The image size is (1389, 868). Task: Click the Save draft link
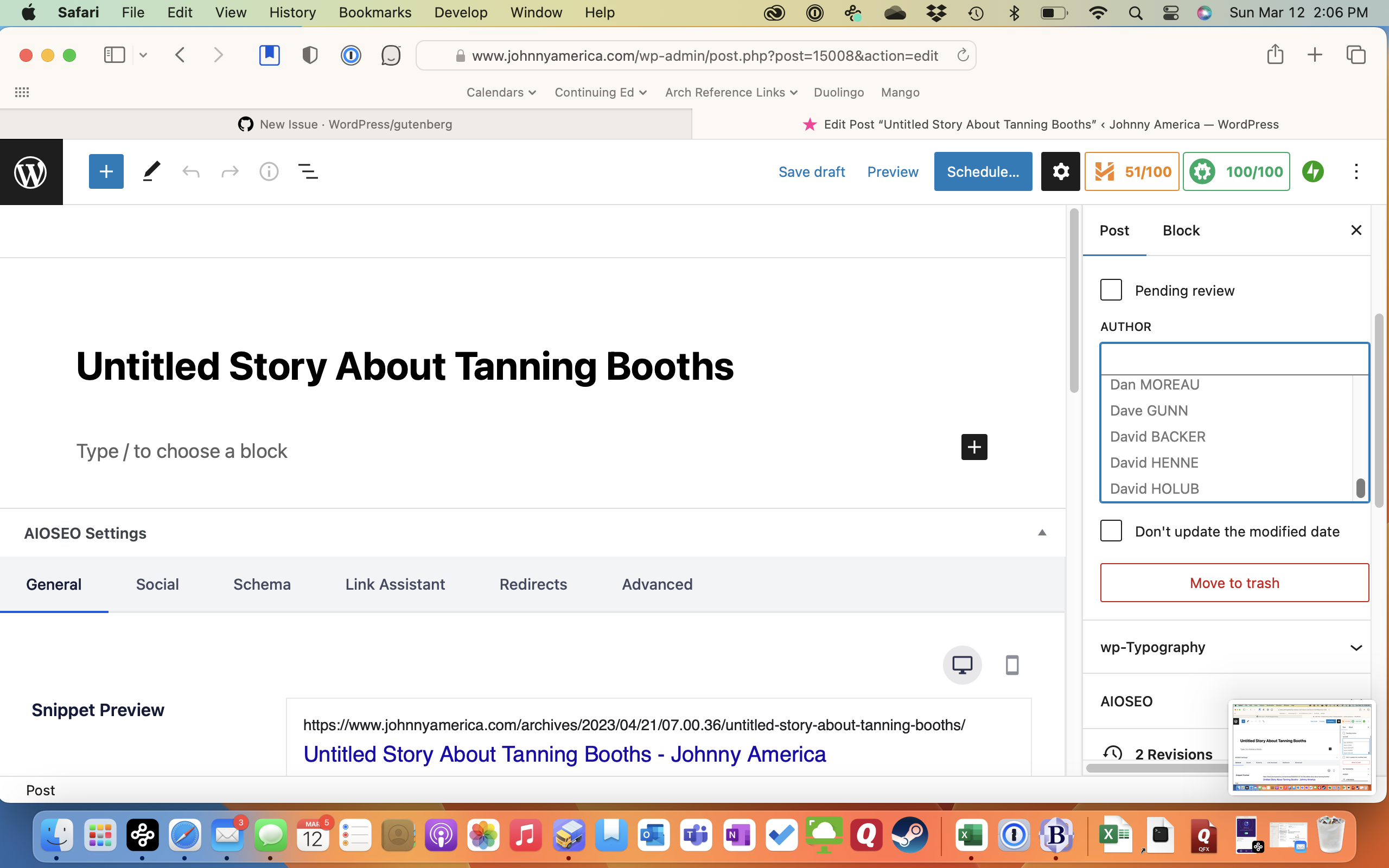point(811,171)
